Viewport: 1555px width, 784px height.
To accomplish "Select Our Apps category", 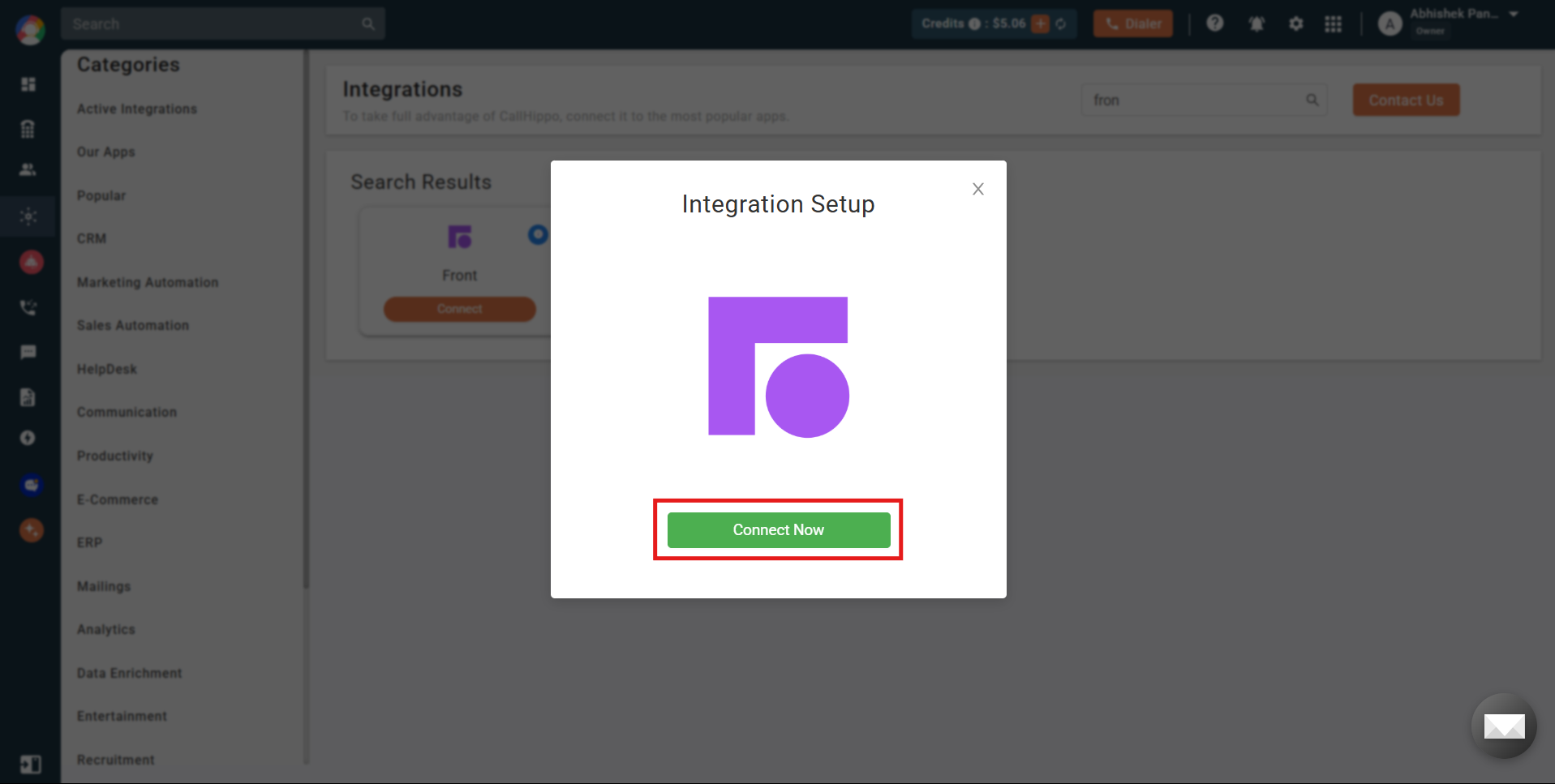I will (105, 152).
